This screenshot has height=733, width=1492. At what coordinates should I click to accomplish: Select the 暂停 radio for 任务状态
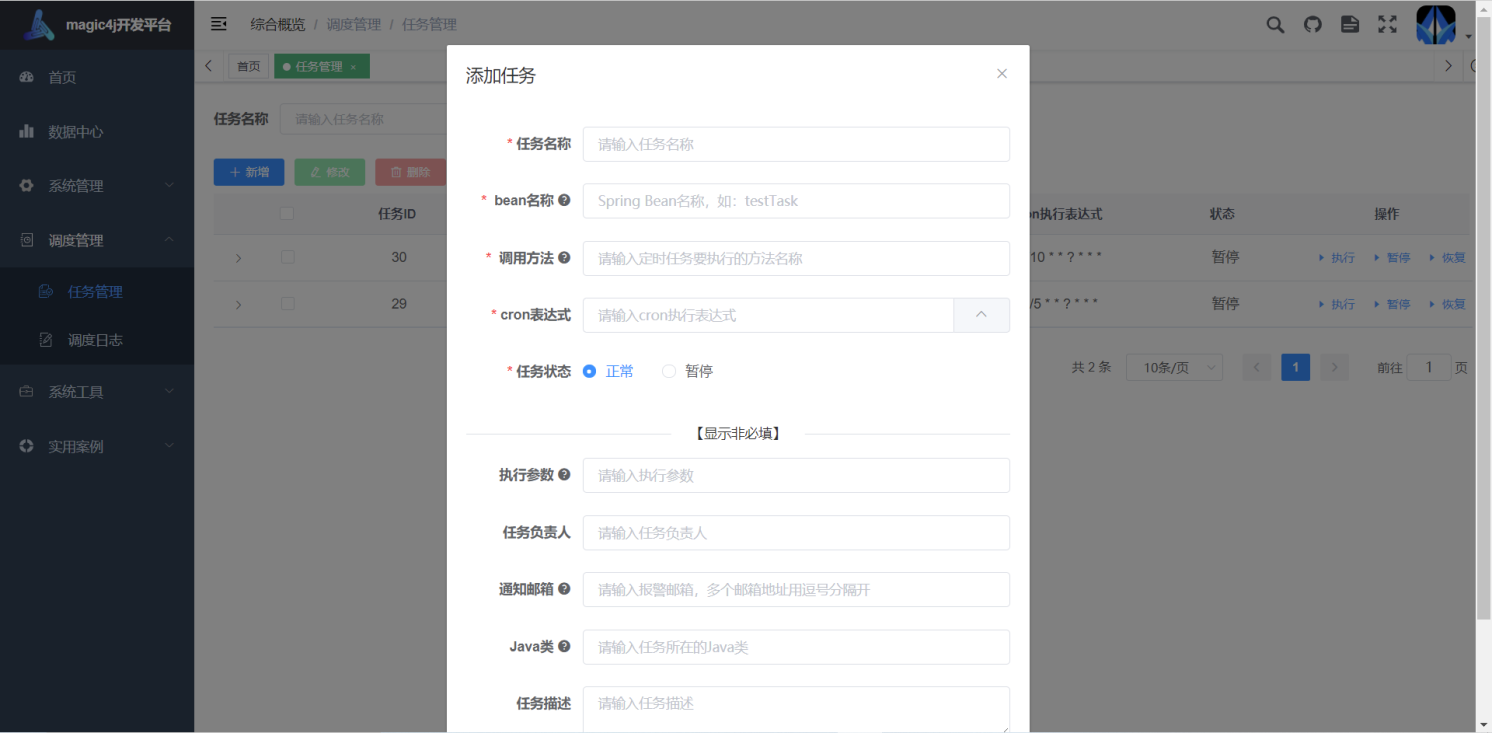point(668,371)
